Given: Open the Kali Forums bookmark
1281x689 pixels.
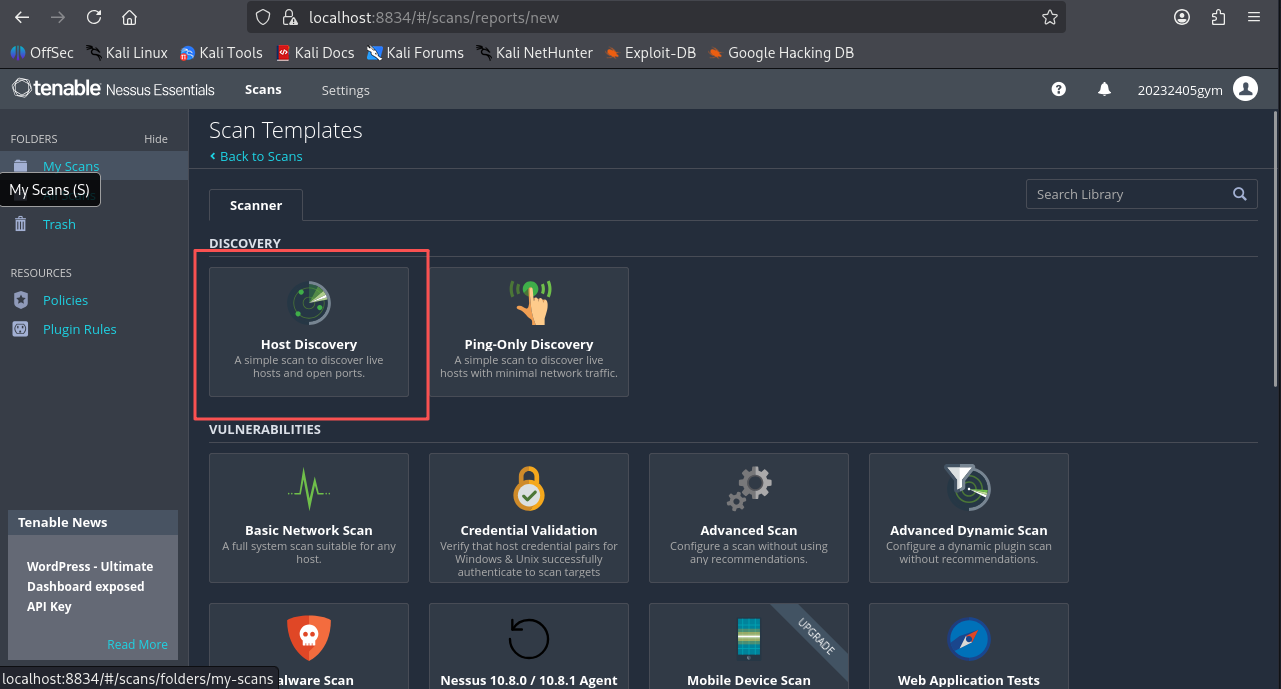Looking at the screenshot, I should click(415, 53).
